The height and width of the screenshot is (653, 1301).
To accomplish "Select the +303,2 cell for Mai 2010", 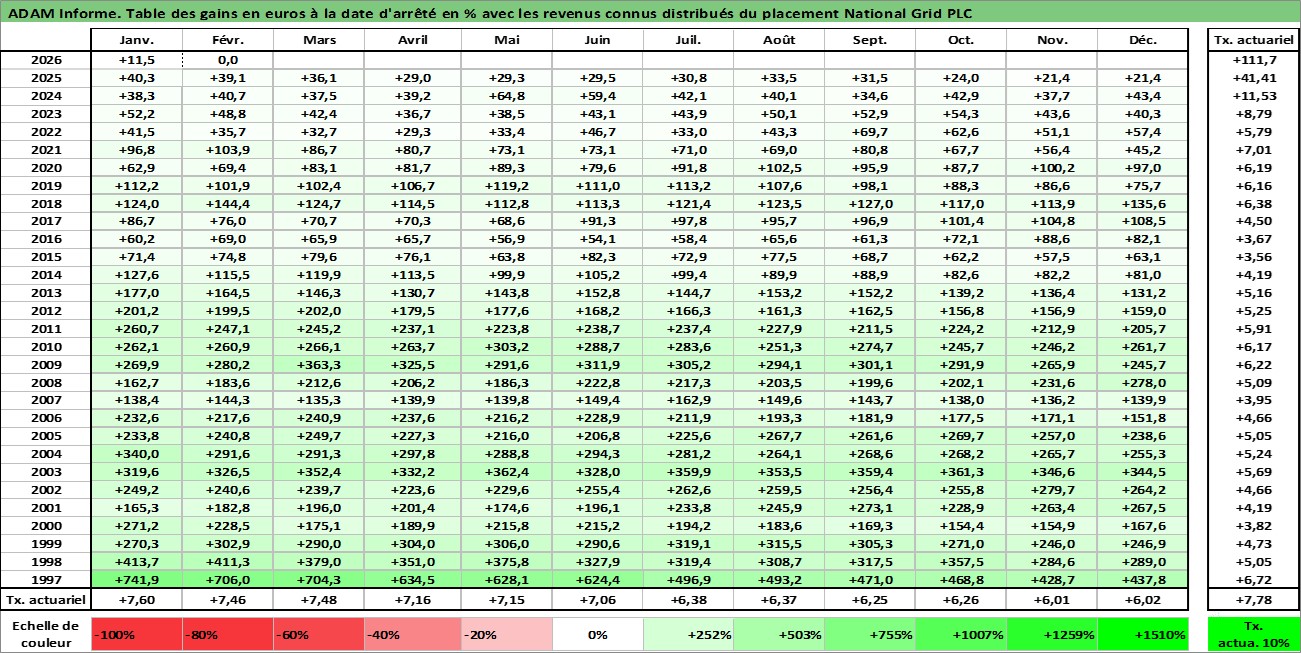I will [507, 347].
